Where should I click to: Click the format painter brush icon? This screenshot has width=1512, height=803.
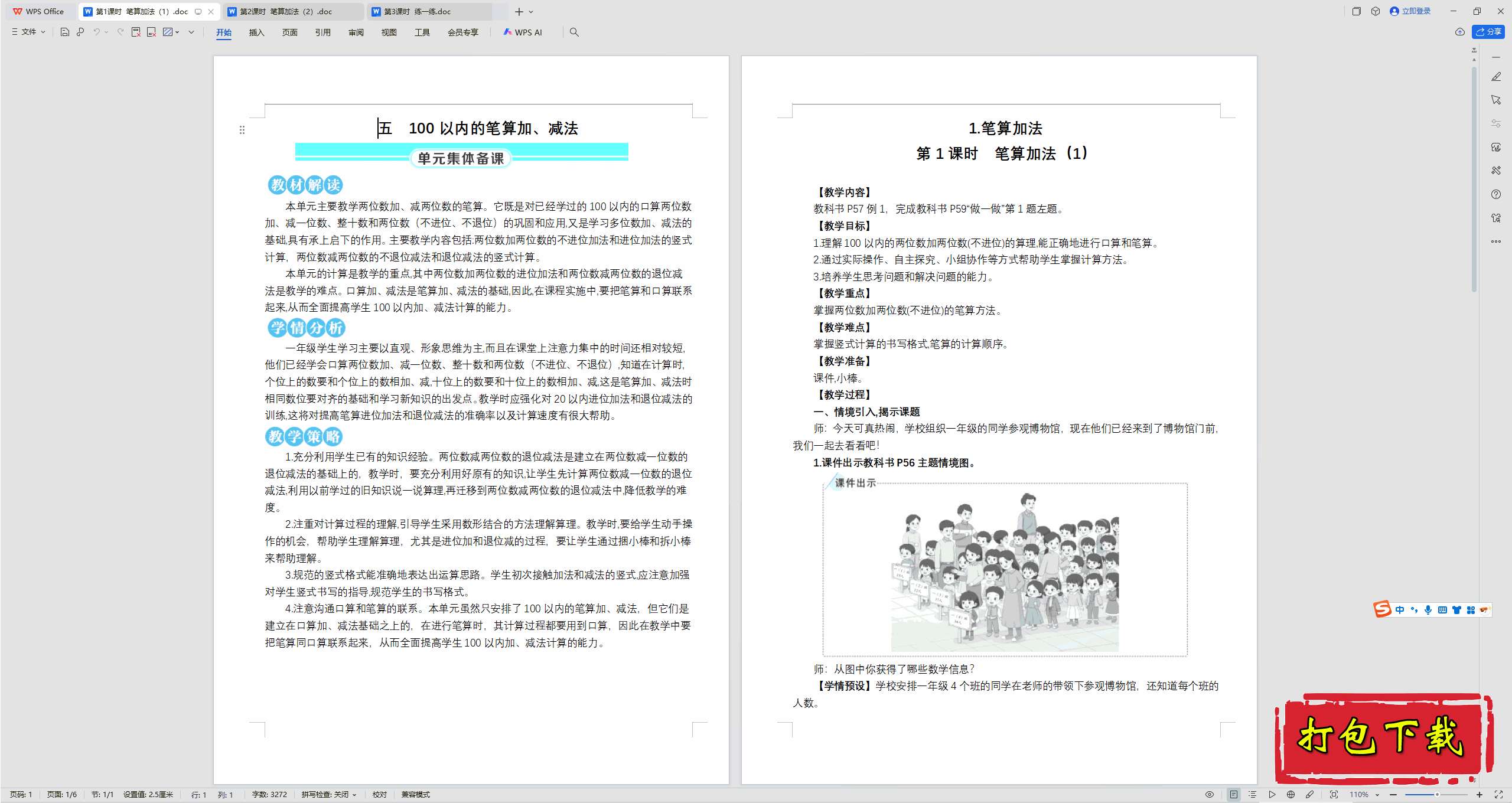[80, 32]
